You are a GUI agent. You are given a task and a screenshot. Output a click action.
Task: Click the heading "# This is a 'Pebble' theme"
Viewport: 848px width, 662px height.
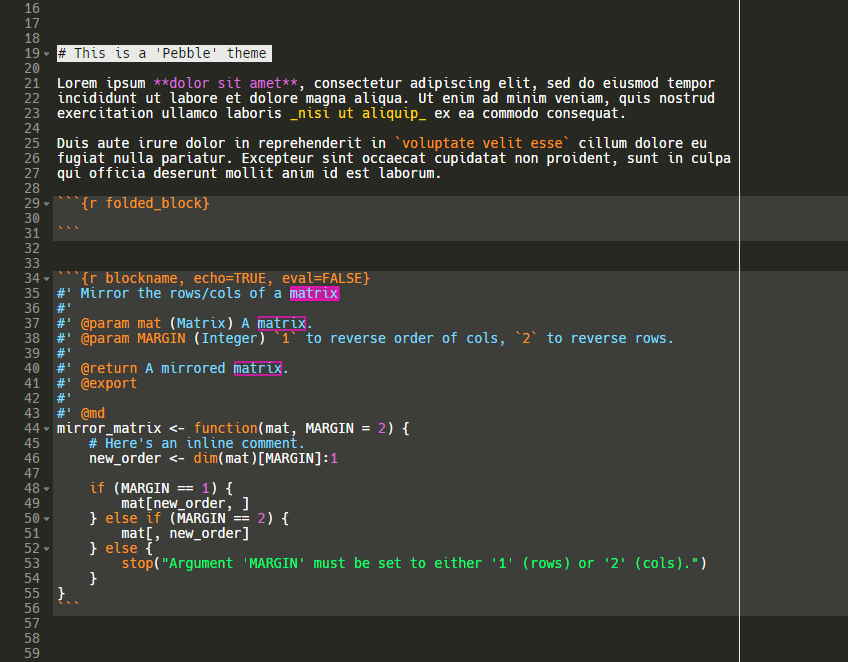162,53
